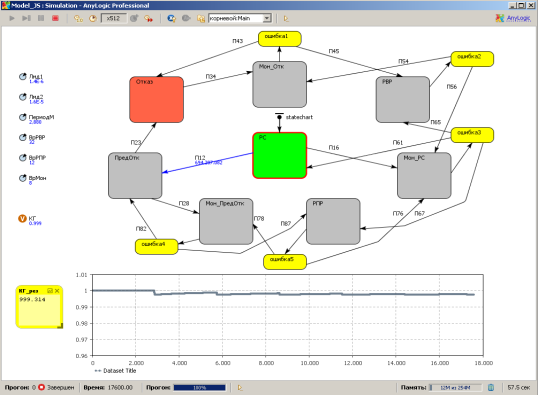Viewport: 538px width, 395px height.
Task: Click the speed up icon after x512
Action: pos(134,19)
